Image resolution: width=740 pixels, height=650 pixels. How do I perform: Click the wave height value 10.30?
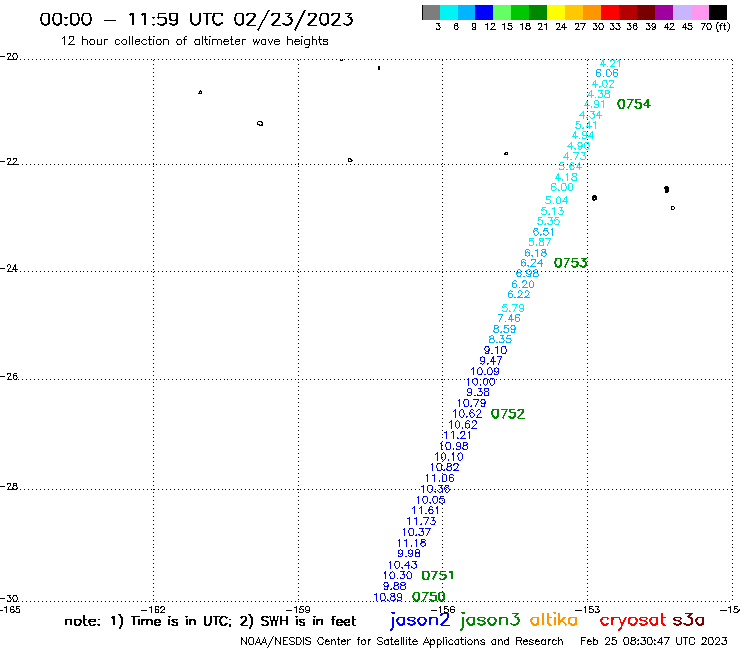[397, 575]
